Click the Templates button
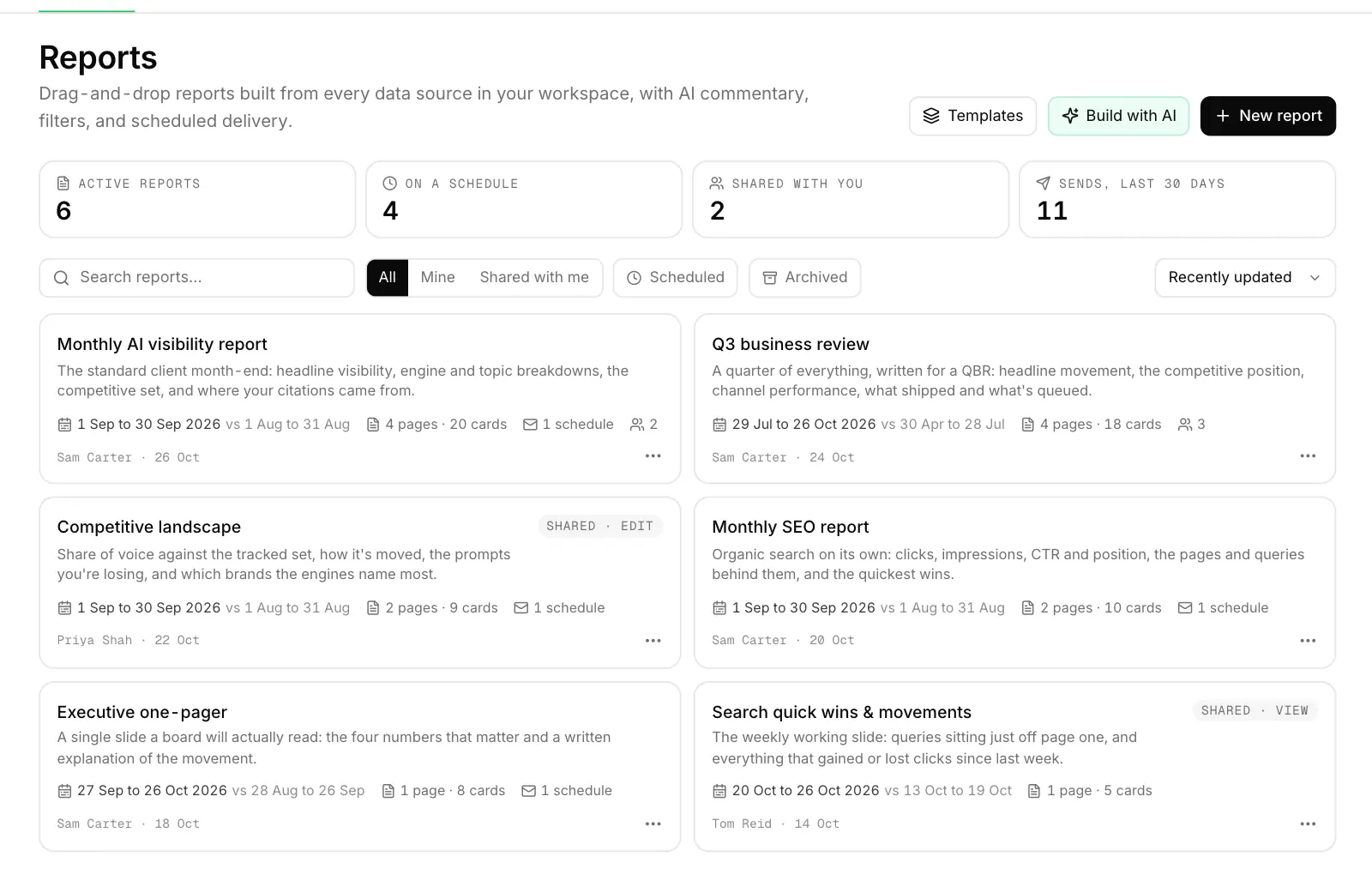 click(973, 116)
